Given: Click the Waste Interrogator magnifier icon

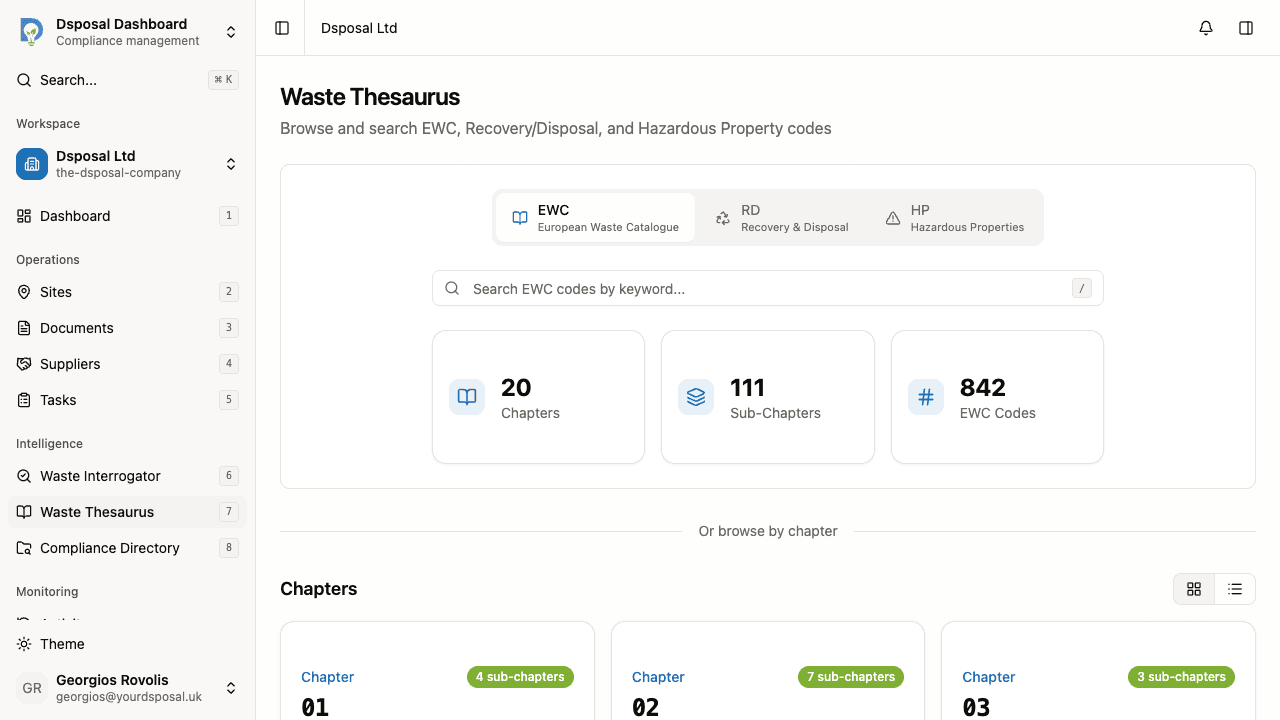Looking at the screenshot, I should coord(24,476).
